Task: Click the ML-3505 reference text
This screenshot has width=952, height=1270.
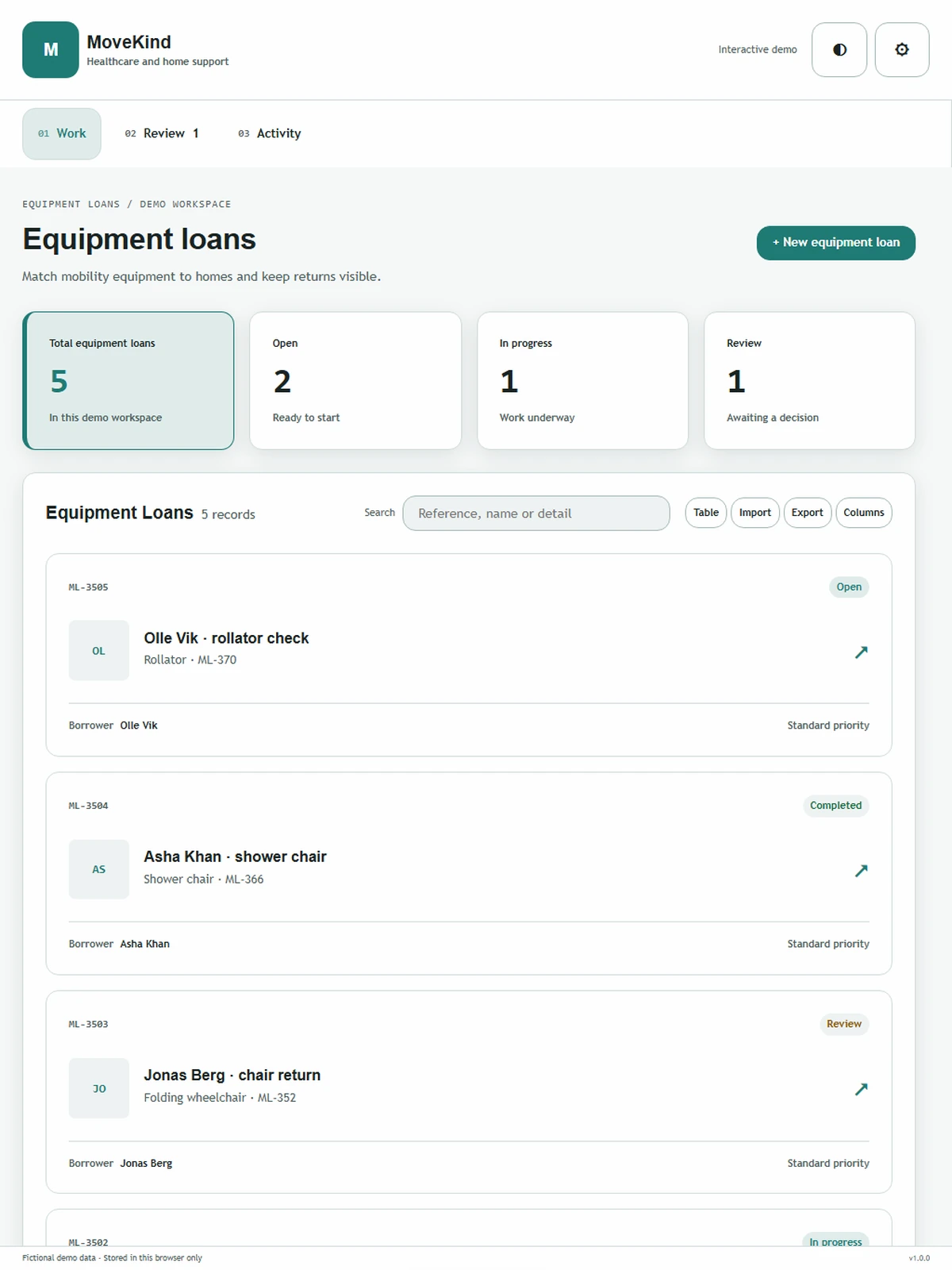Action: point(88,587)
